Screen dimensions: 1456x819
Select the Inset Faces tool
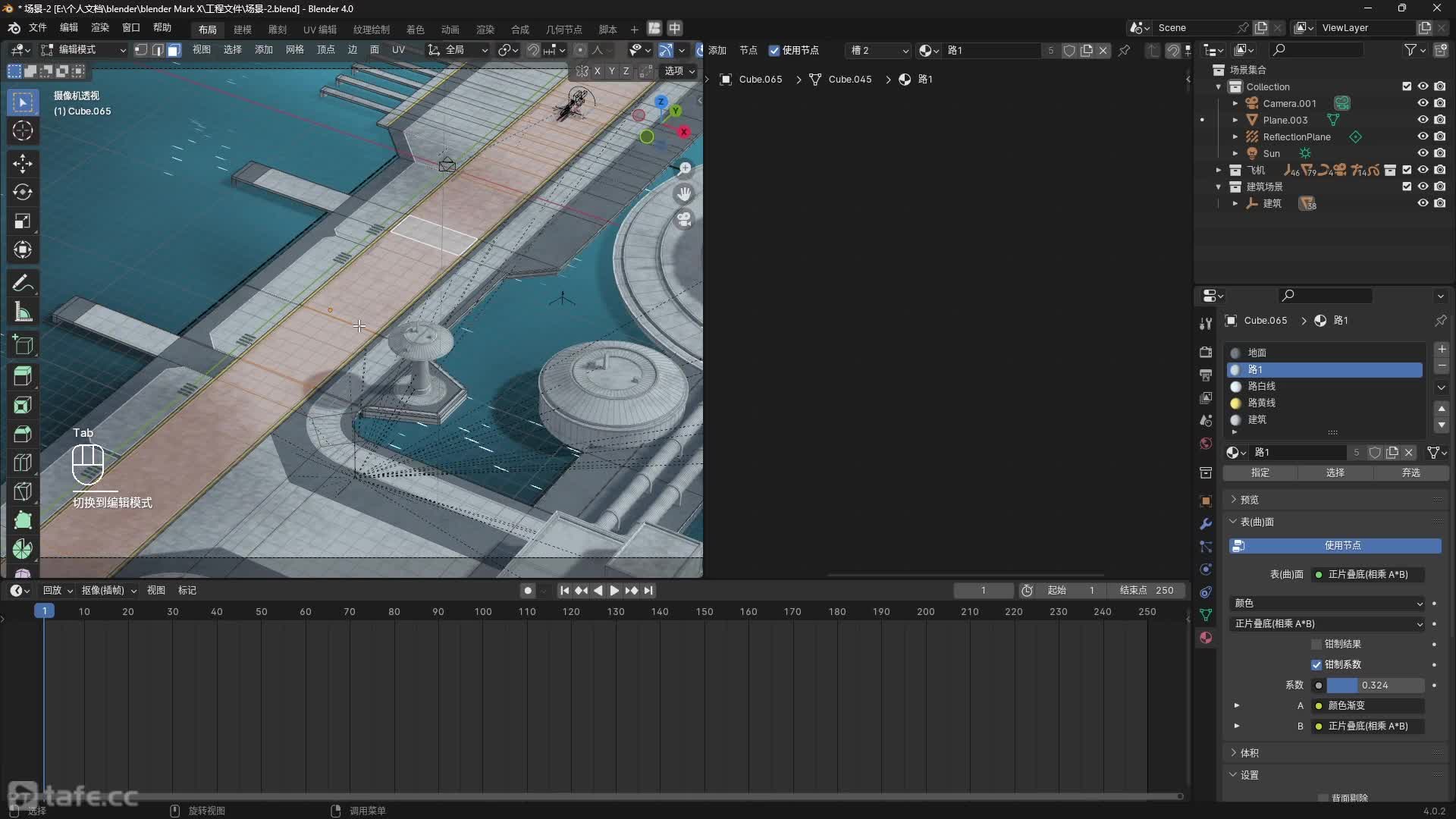[x=23, y=405]
